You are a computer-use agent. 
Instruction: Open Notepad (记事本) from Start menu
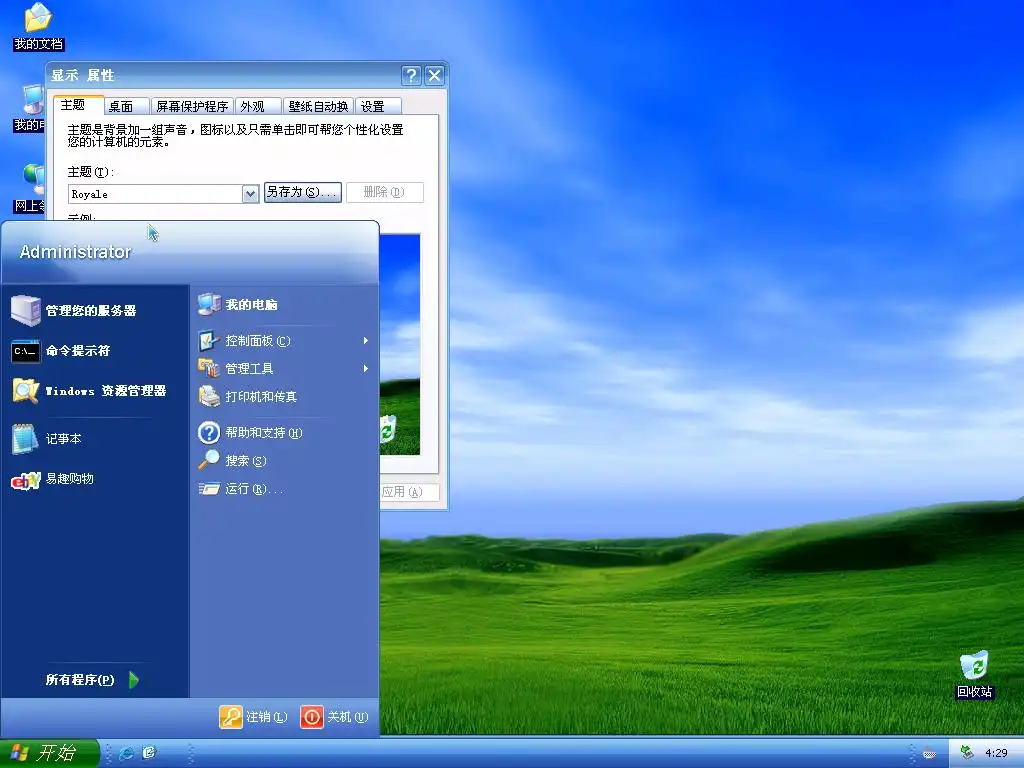[46, 439]
